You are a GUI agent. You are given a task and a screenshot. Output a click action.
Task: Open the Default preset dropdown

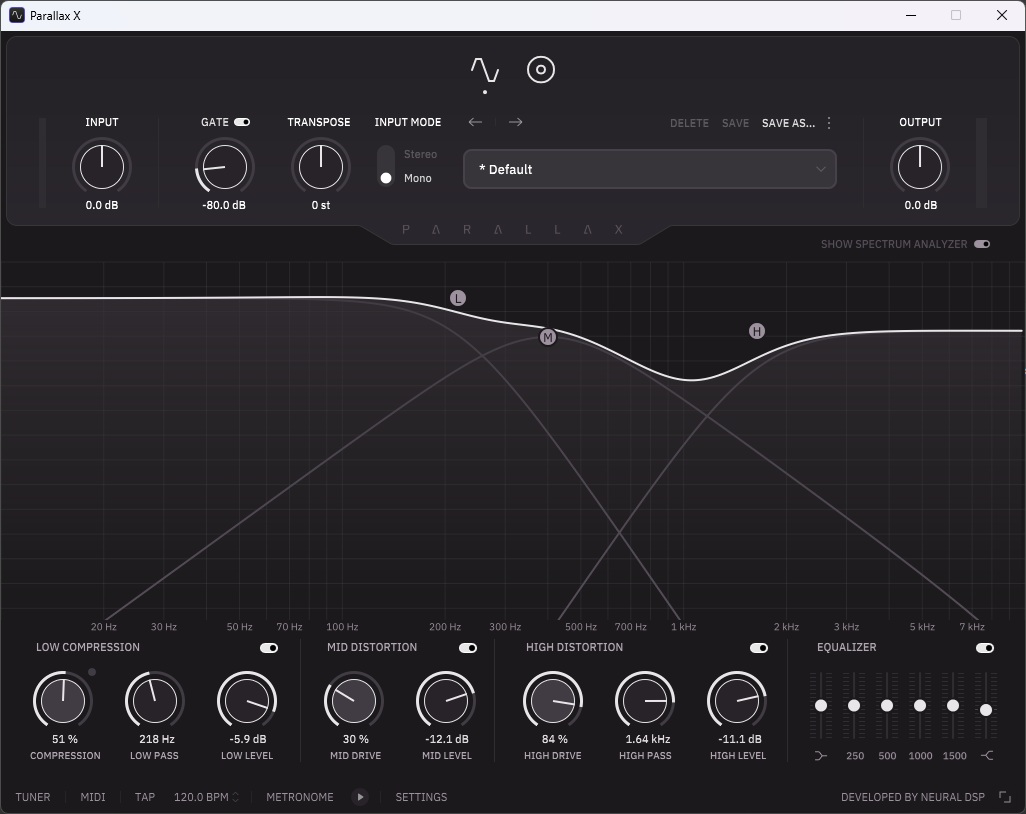[x=650, y=169]
